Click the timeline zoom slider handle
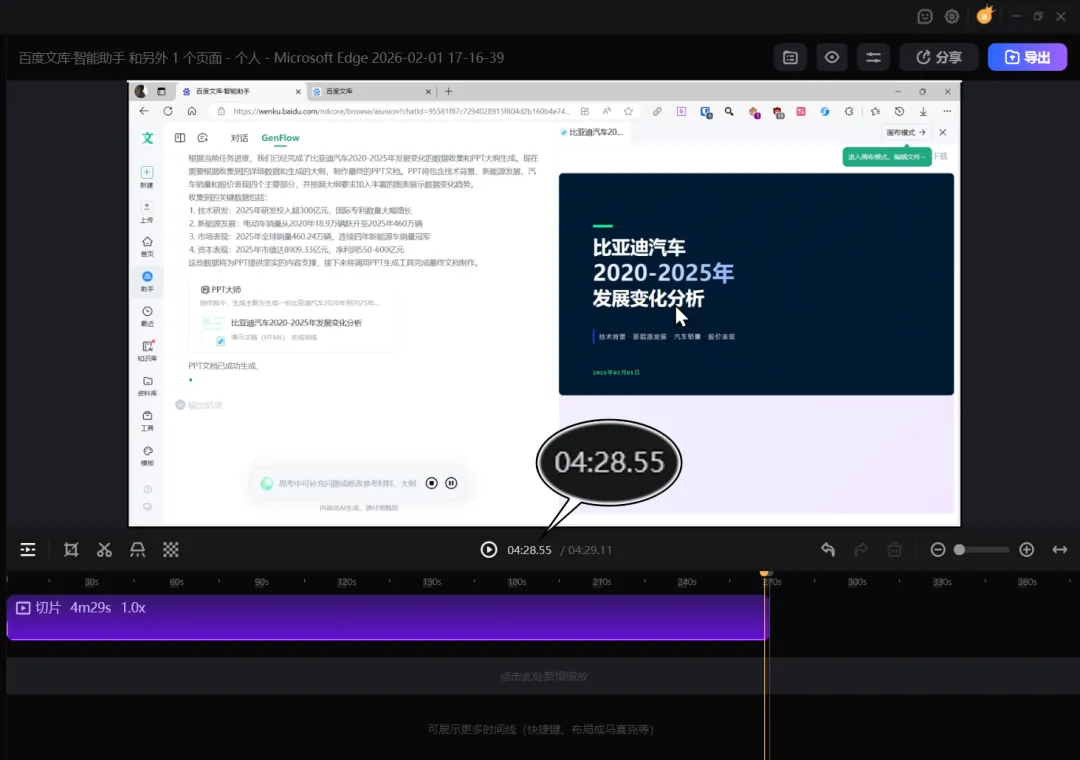Screen dimensions: 1080x760 (959, 549)
